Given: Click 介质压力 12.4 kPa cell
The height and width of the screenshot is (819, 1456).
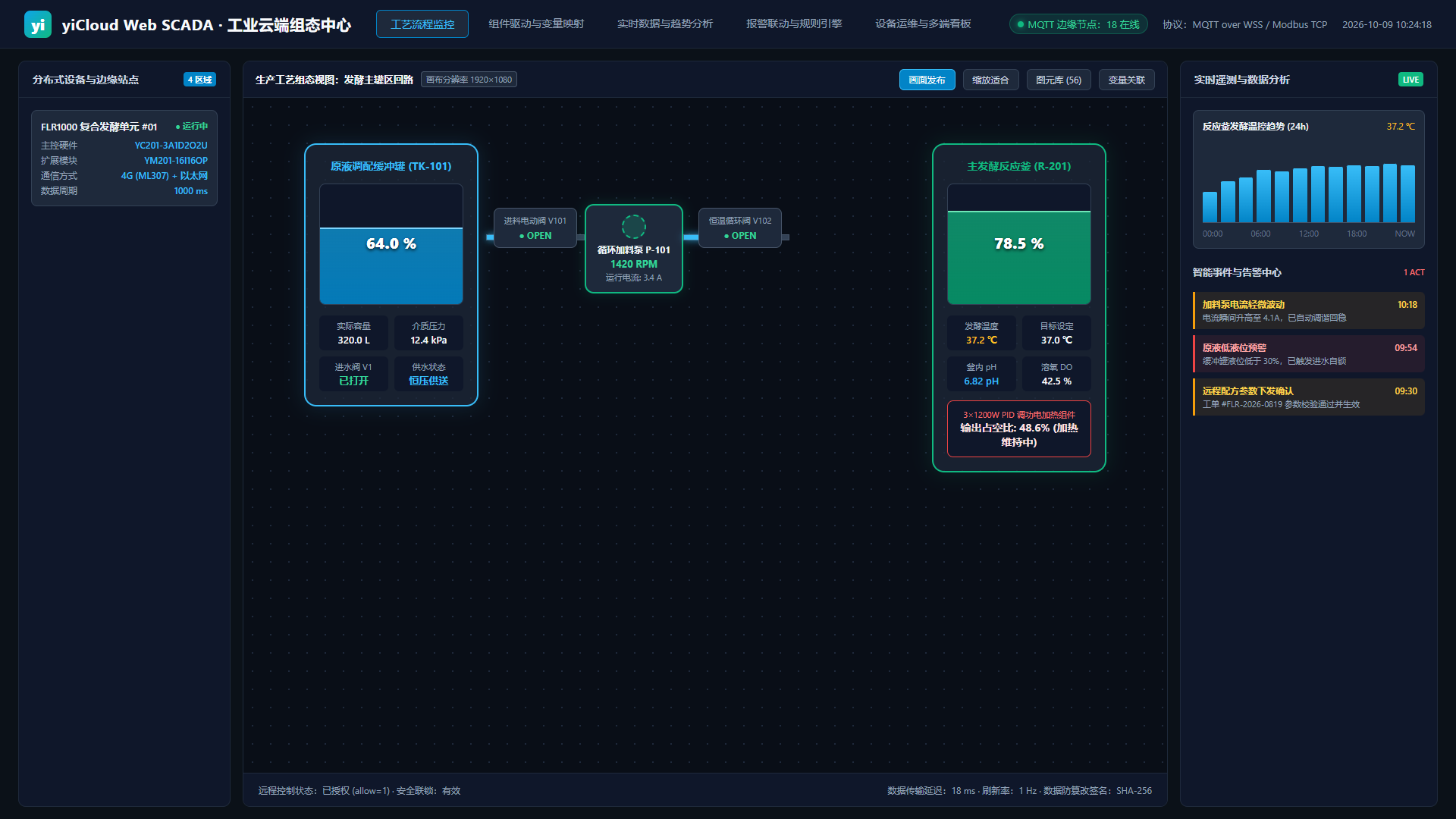Looking at the screenshot, I should coord(428,333).
